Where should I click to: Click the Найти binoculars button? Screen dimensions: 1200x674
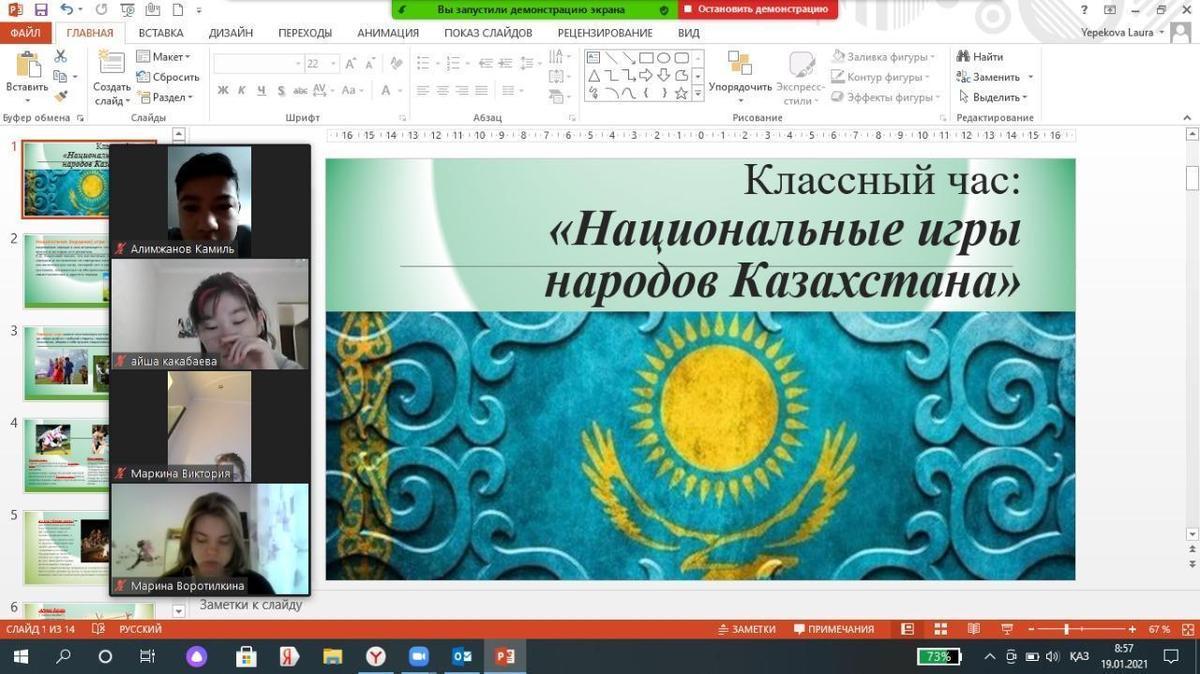pyautogui.click(x=980, y=57)
